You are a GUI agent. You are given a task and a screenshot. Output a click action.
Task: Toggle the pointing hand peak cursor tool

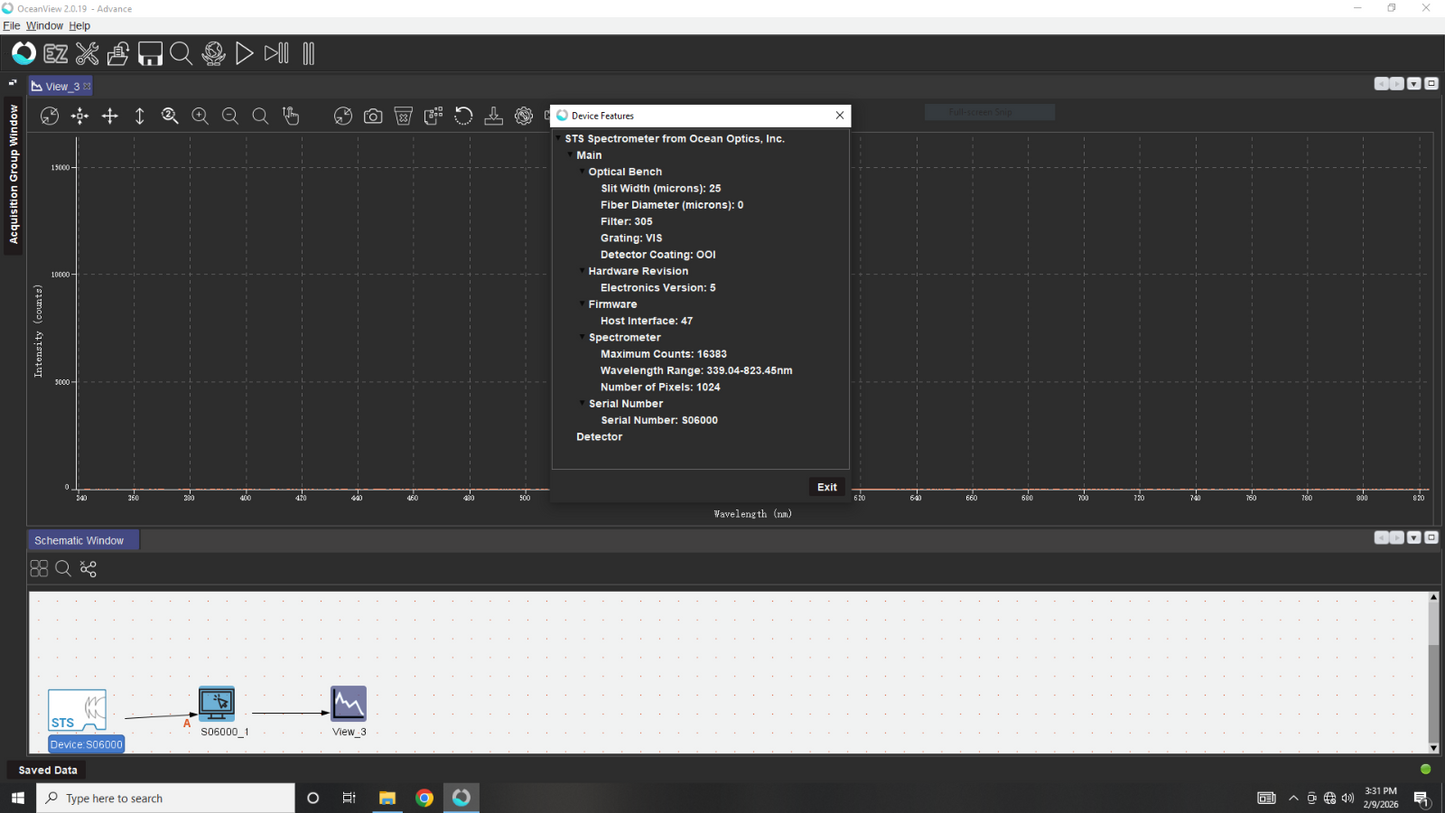click(291, 116)
